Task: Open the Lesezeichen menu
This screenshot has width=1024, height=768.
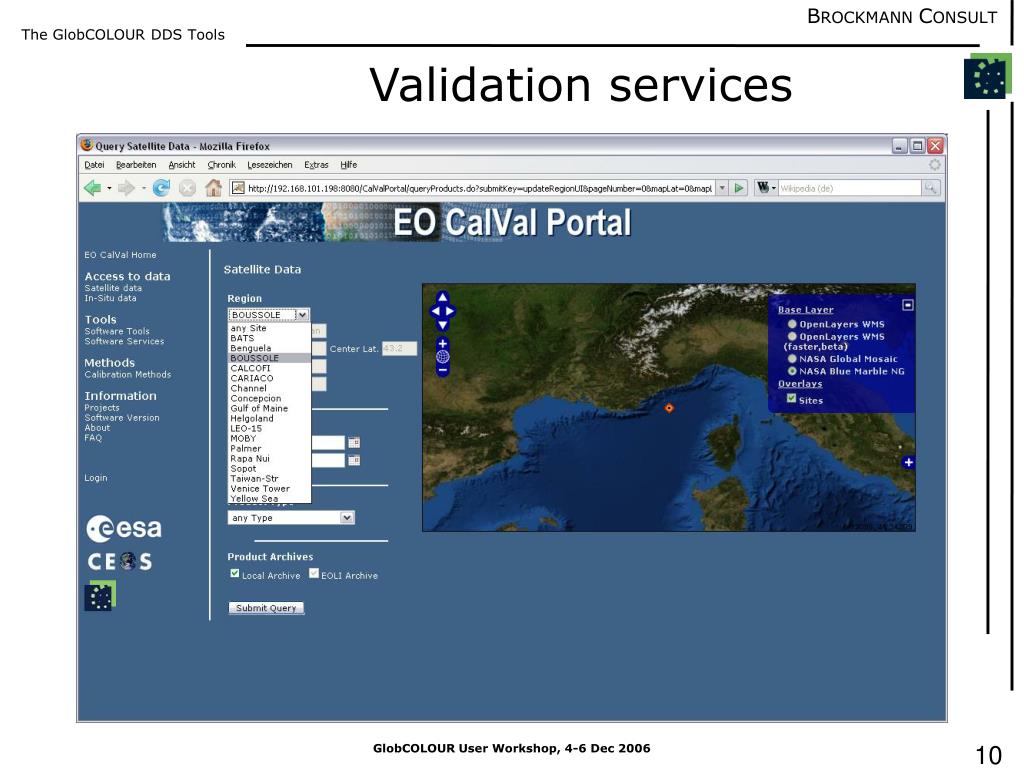Action: pyautogui.click(x=270, y=165)
